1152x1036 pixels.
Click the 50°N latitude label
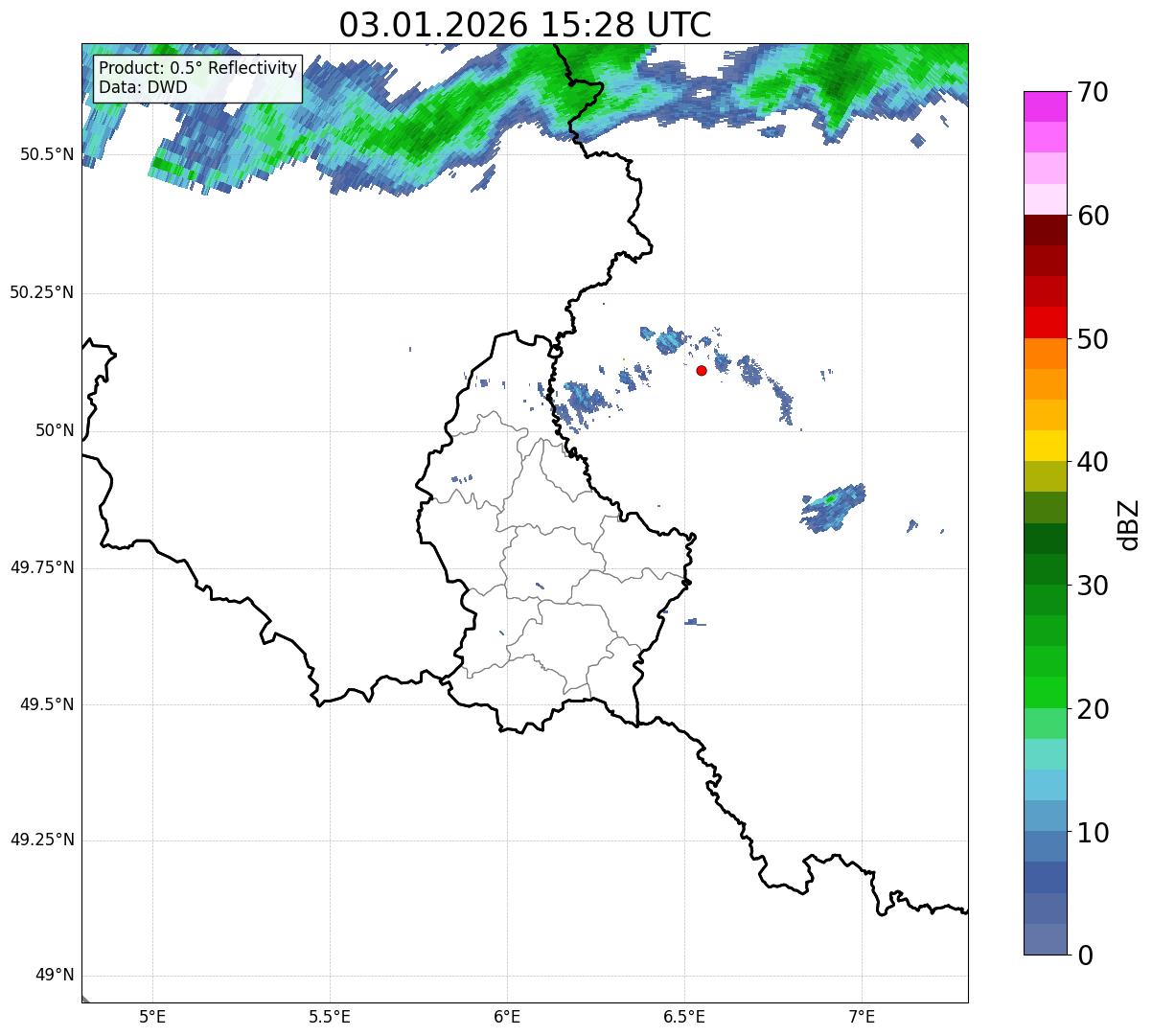55,430
